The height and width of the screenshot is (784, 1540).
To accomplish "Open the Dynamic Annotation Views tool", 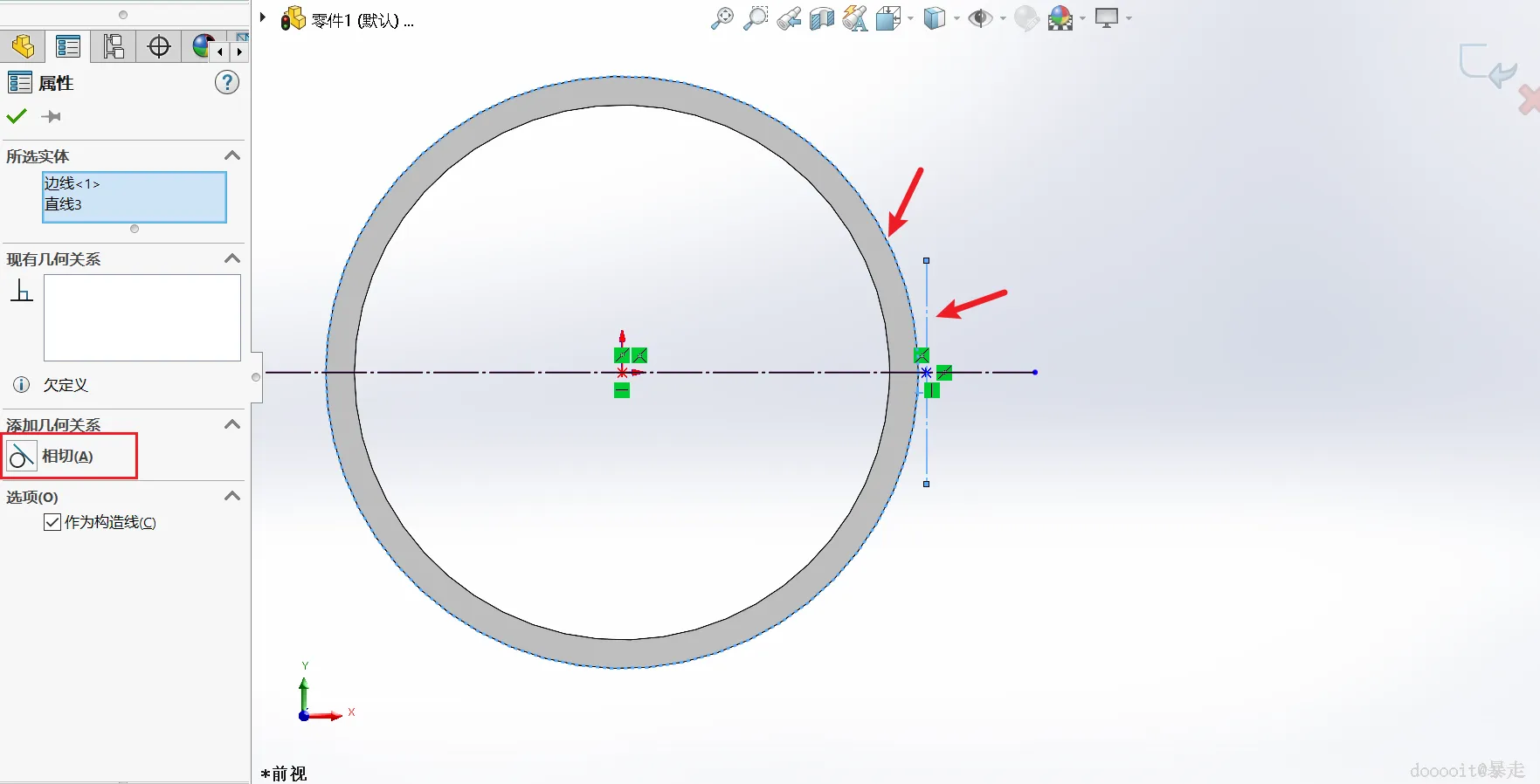I will click(x=855, y=18).
